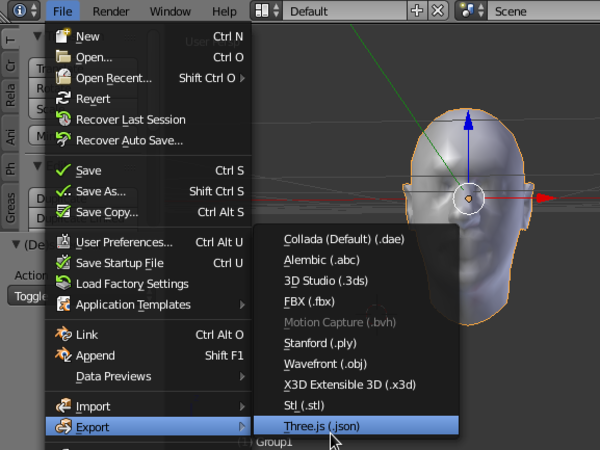Viewport: 600px width, 450px height.
Task: Click the Blender info editor type icon
Action: [x=17, y=11]
